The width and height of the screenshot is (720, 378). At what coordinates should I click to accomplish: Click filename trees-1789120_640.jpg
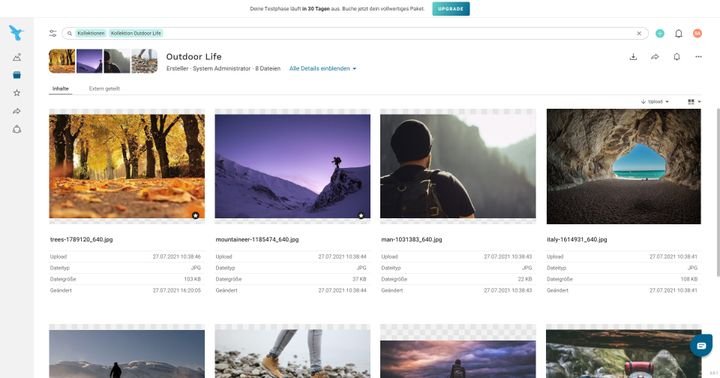tap(81, 239)
